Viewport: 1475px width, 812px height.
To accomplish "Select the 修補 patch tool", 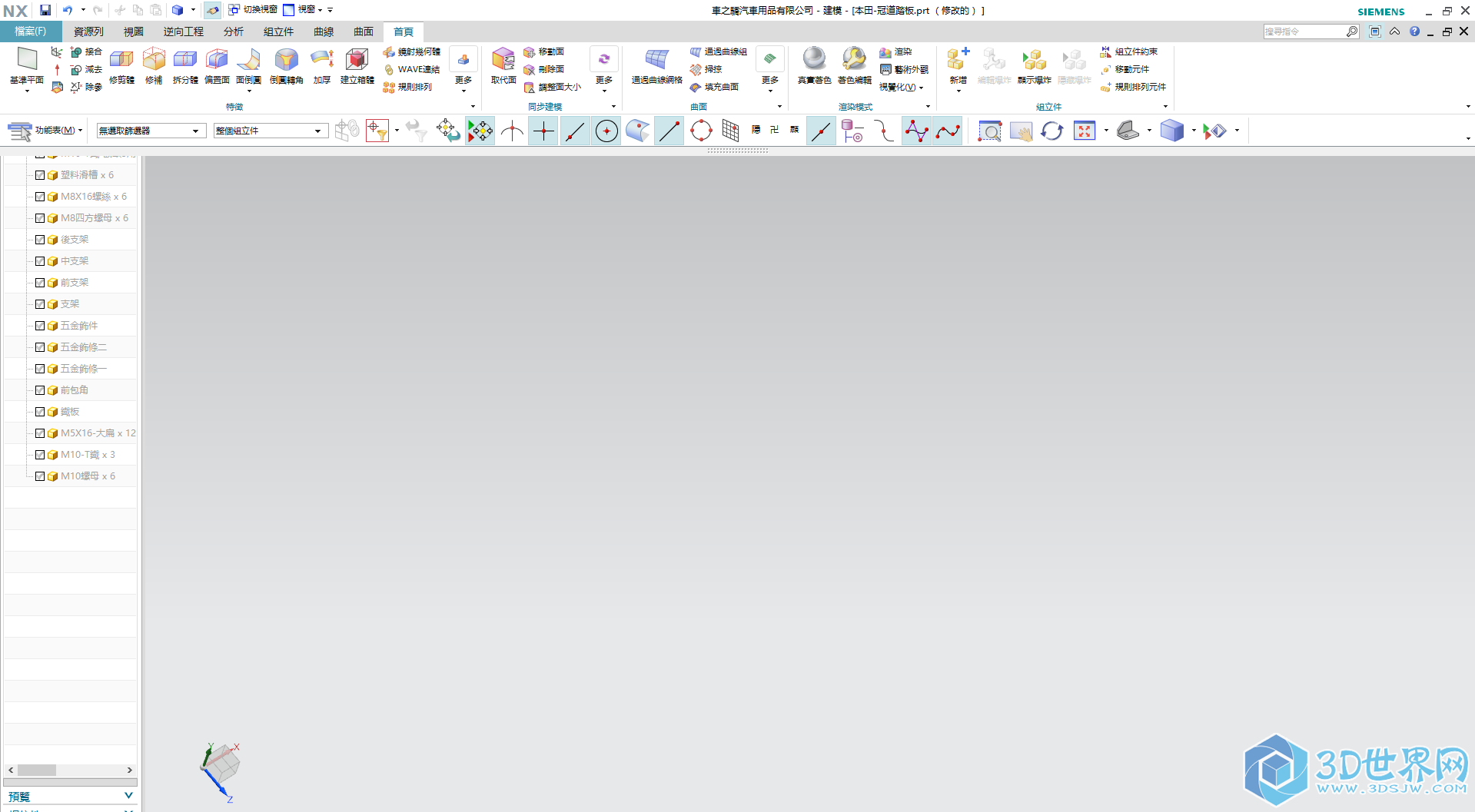I will point(154,65).
